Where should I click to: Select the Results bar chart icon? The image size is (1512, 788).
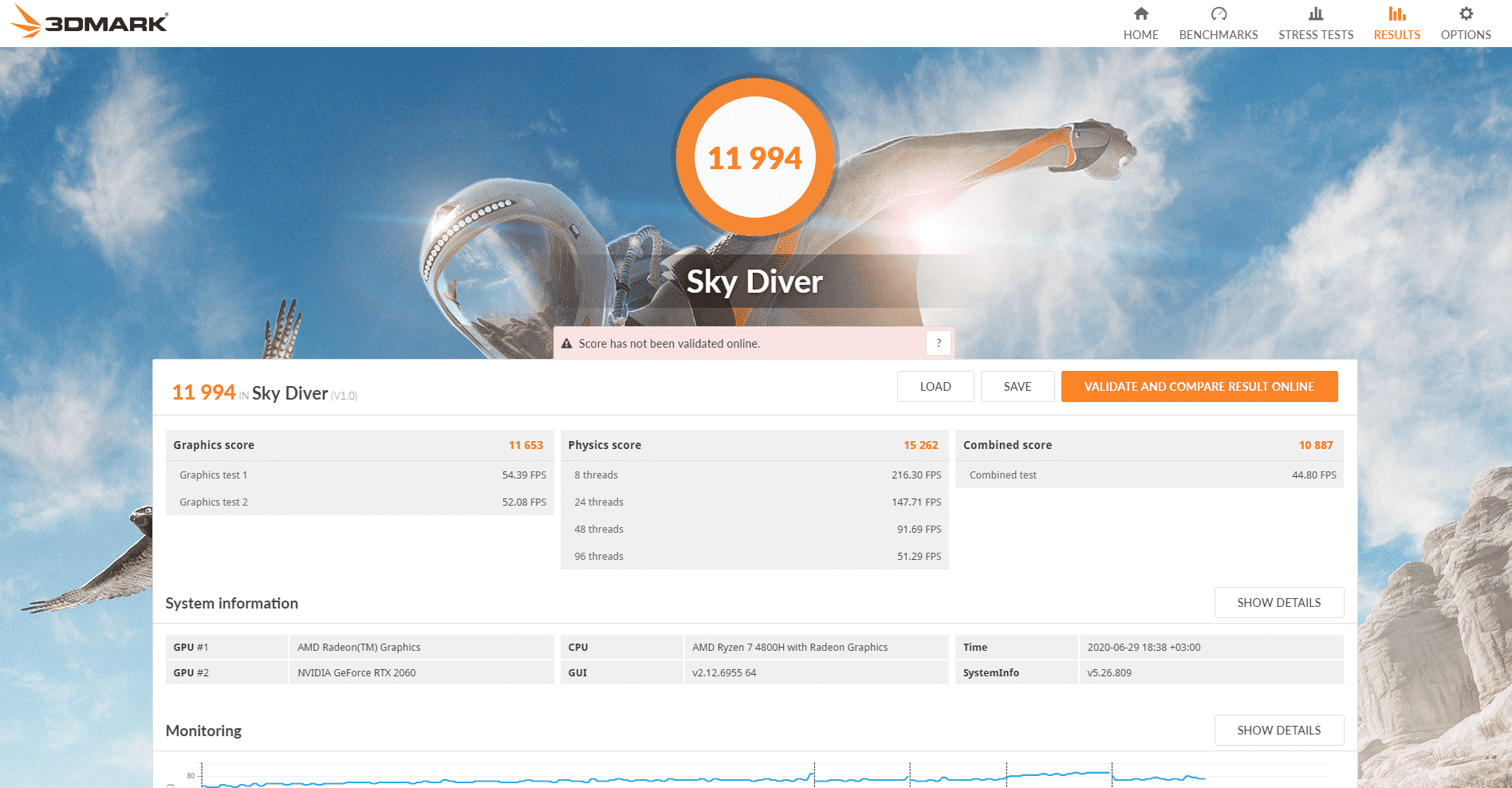1396,14
